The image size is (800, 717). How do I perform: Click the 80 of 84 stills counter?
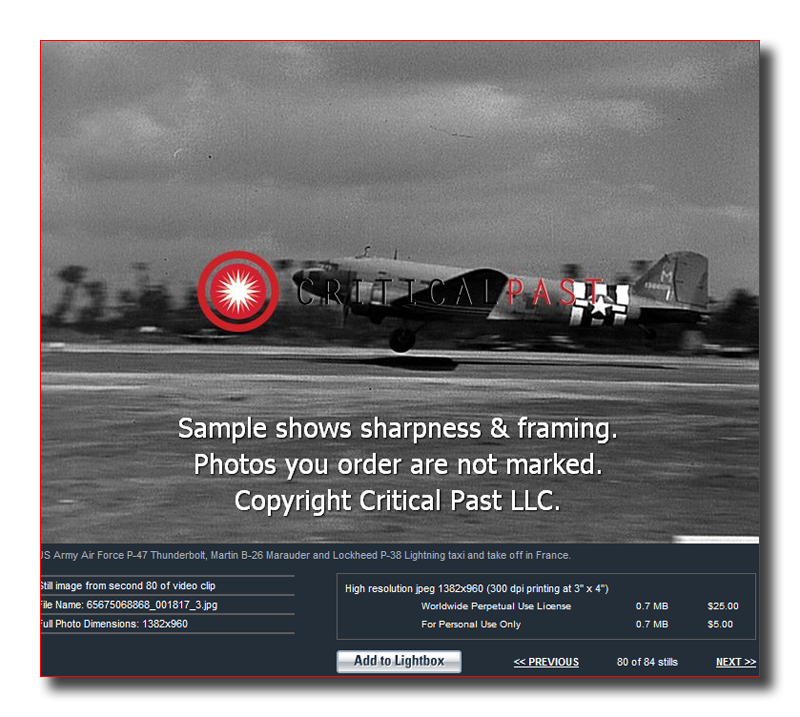click(x=647, y=662)
